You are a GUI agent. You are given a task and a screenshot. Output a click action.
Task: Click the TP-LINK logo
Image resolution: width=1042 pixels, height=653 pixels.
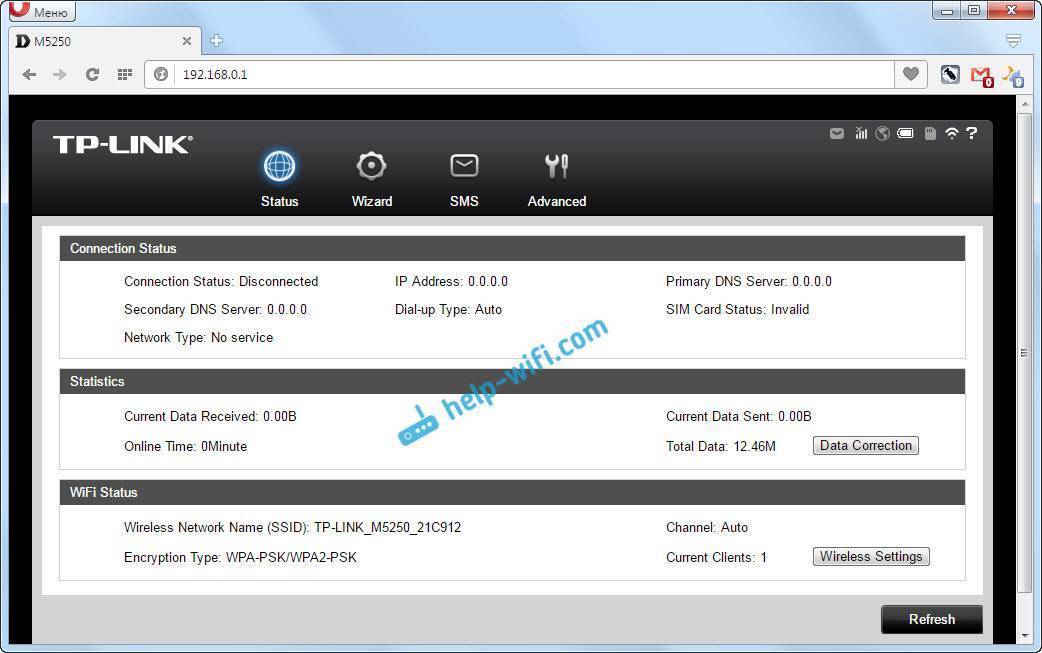(x=123, y=144)
